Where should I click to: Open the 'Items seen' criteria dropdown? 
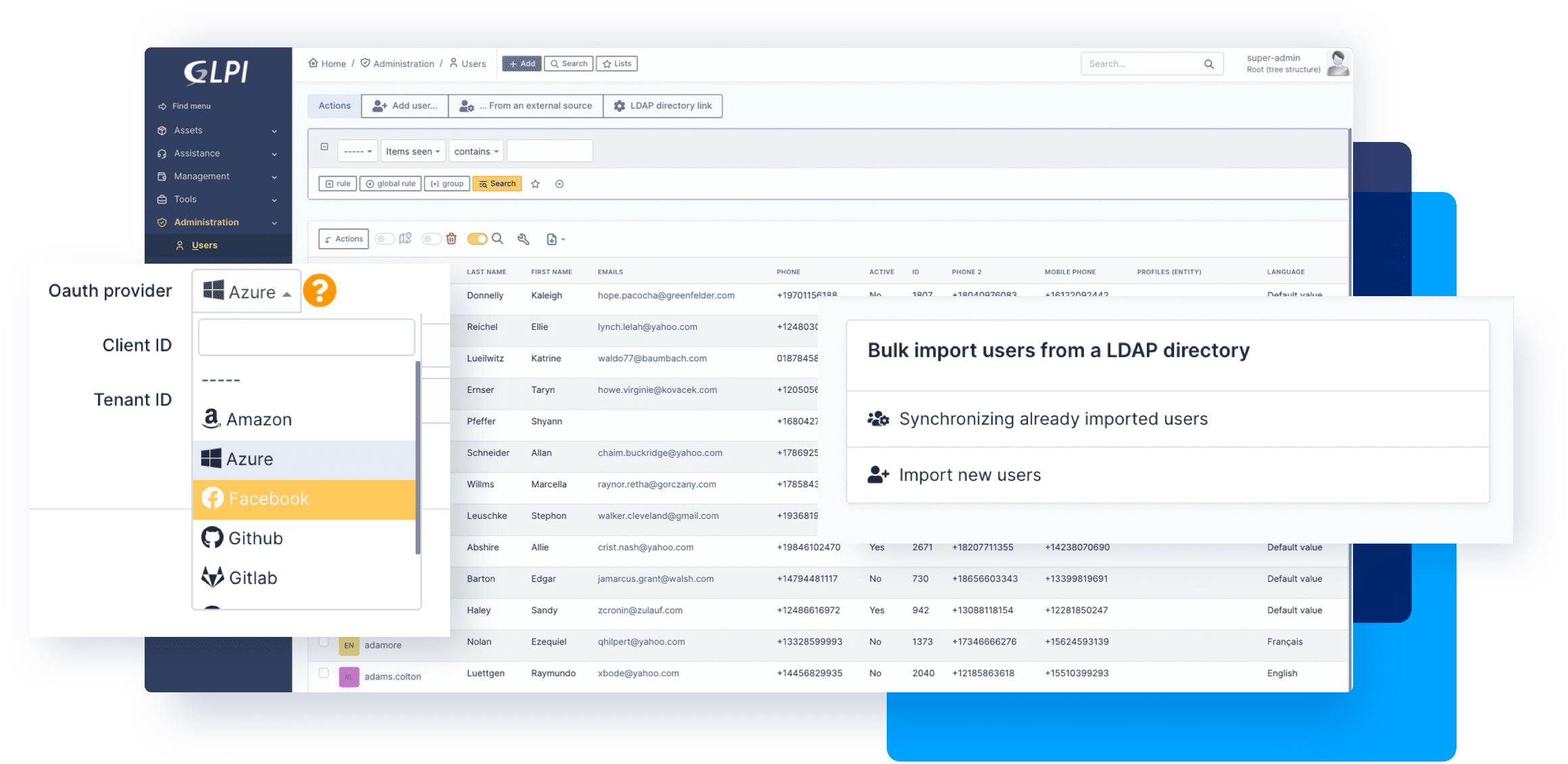pyautogui.click(x=412, y=151)
